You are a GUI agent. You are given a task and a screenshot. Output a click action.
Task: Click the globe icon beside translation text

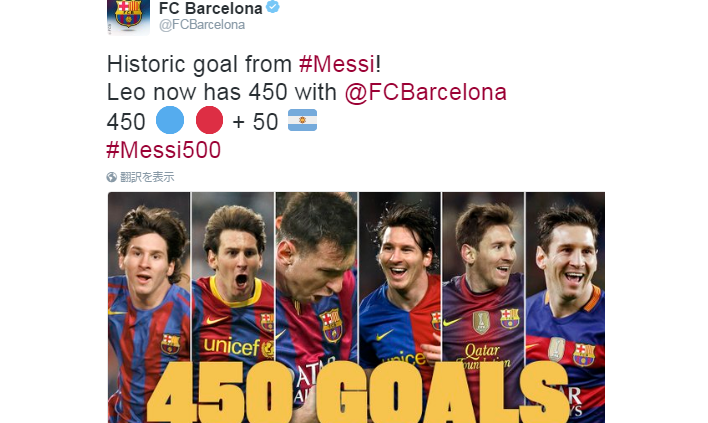pyautogui.click(x=112, y=177)
